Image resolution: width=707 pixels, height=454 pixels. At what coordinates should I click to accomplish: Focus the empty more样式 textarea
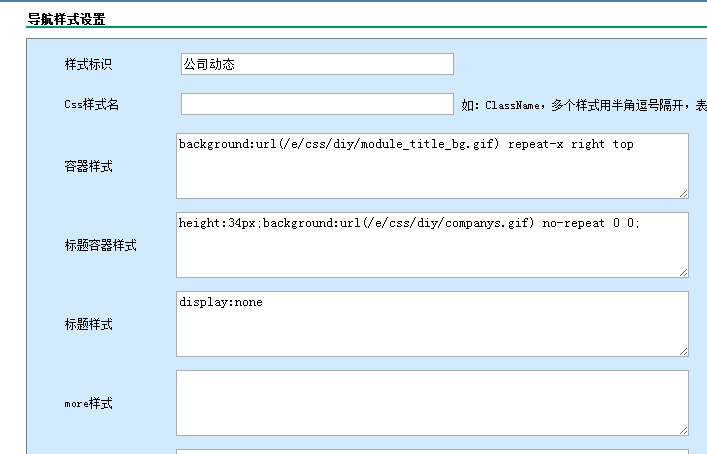432,403
